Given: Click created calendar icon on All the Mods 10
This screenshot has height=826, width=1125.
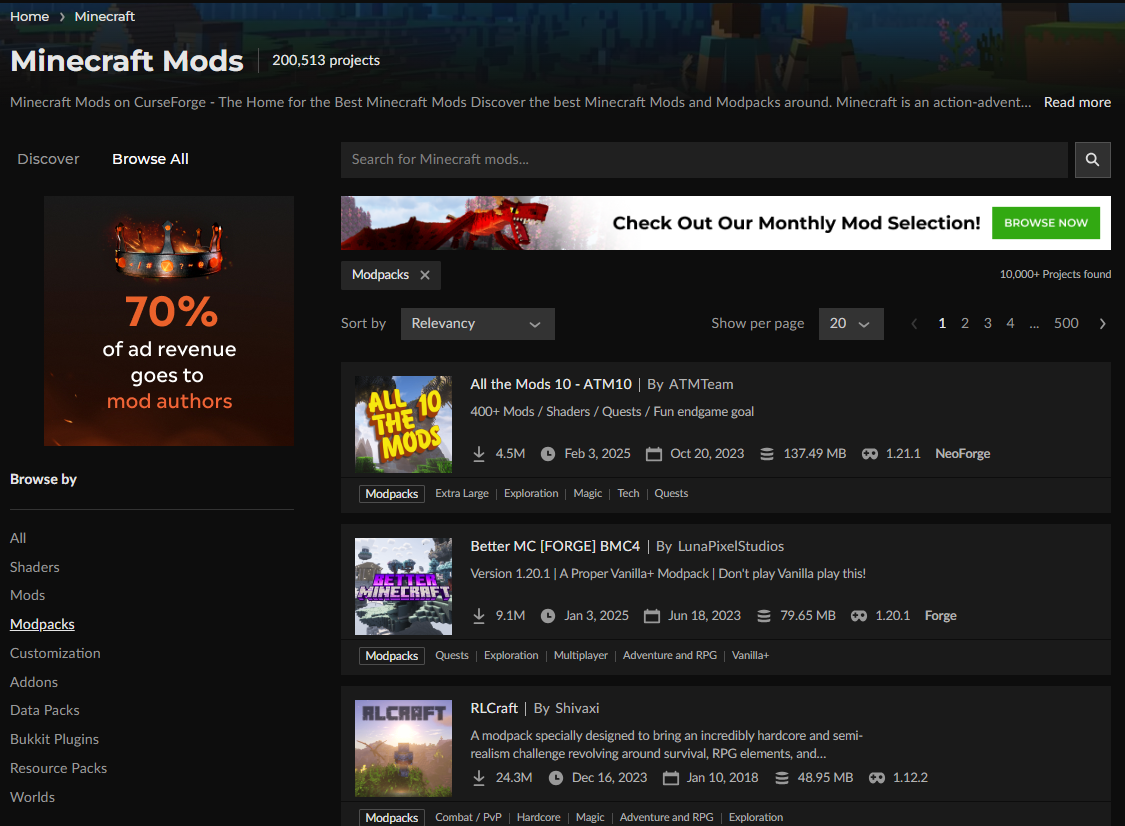Looking at the screenshot, I should click(654, 454).
